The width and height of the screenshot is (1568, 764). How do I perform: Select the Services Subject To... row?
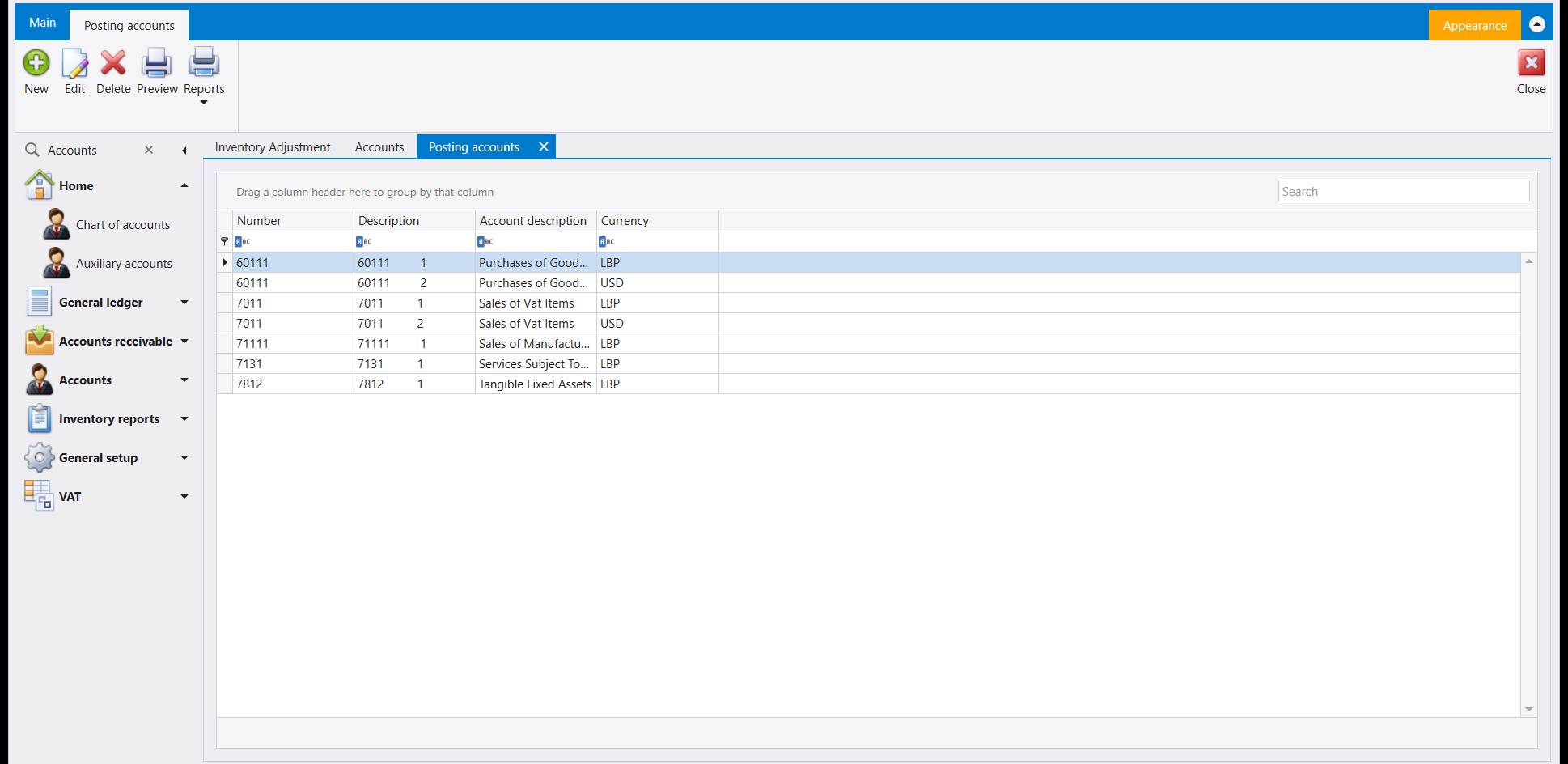pos(869,363)
